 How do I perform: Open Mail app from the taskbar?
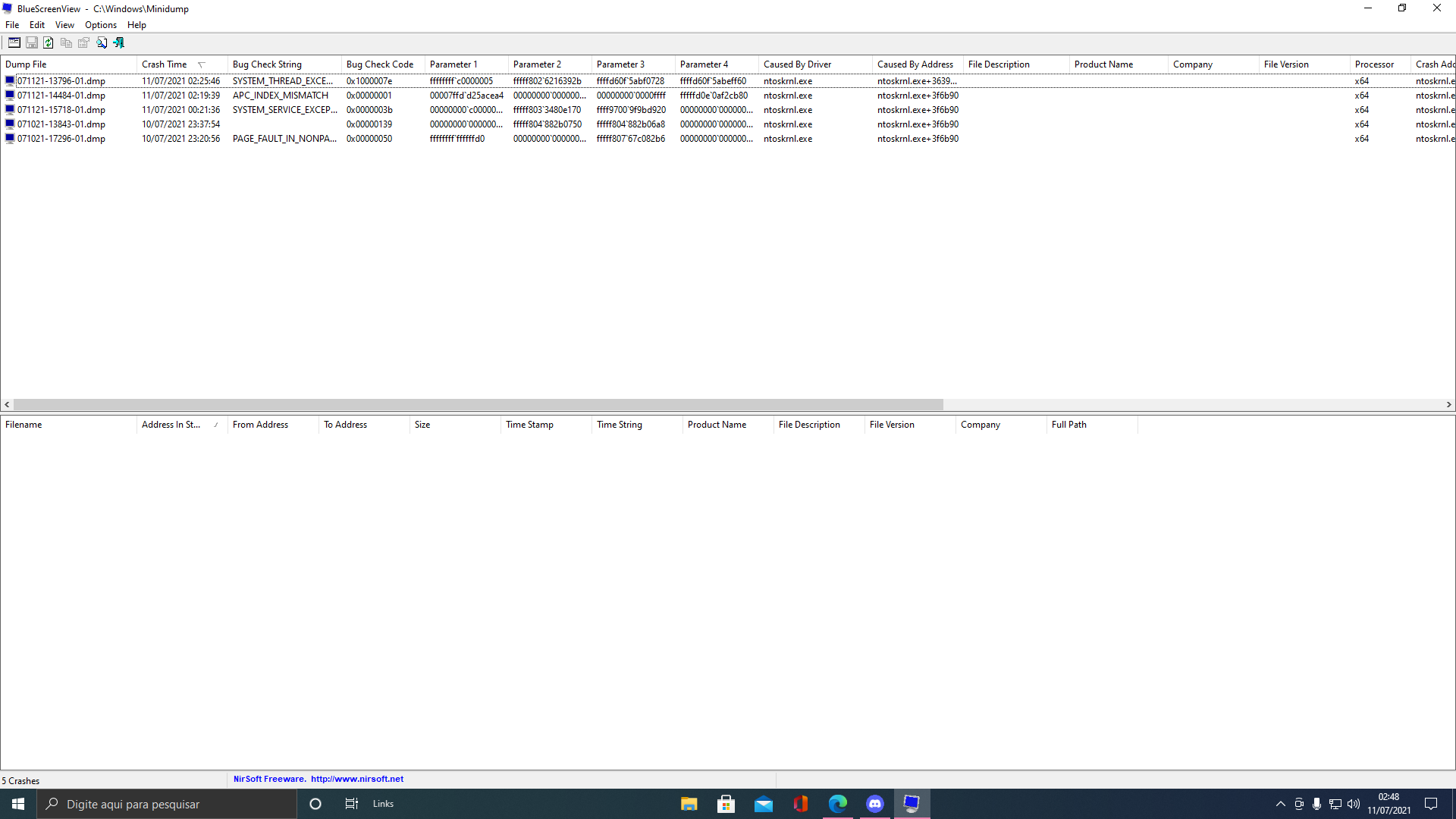(763, 804)
